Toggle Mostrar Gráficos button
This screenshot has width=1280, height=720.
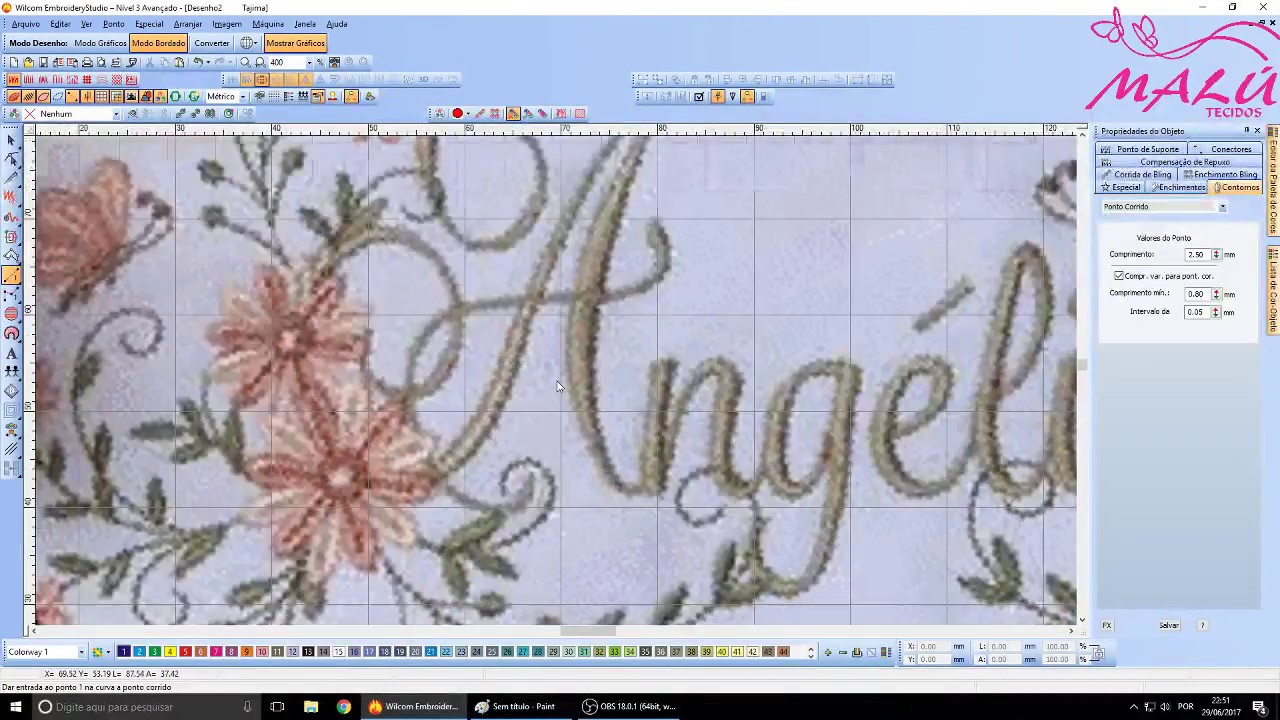295,43
